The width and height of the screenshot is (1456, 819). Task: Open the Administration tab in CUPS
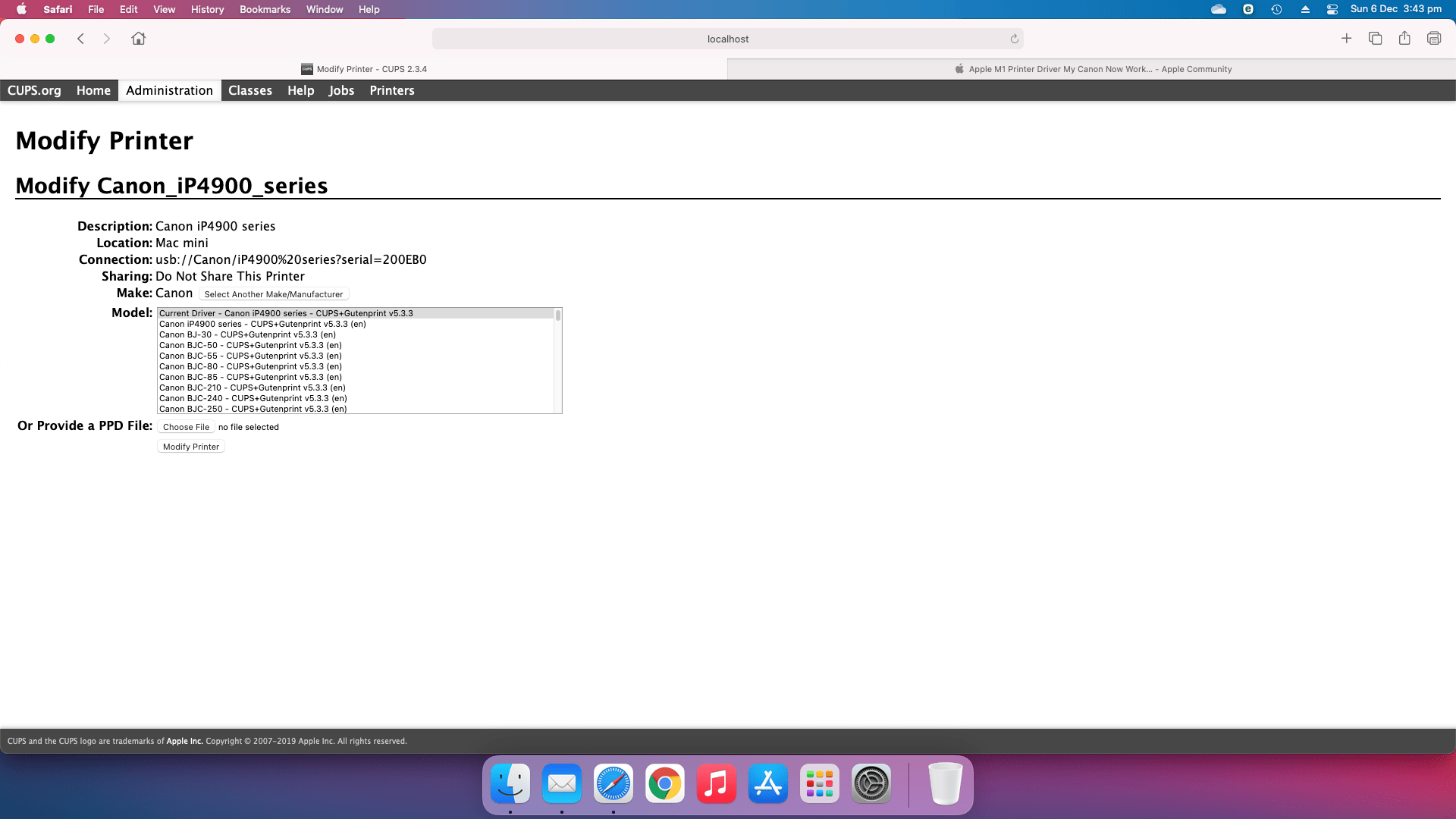click(x=169, y=90)
